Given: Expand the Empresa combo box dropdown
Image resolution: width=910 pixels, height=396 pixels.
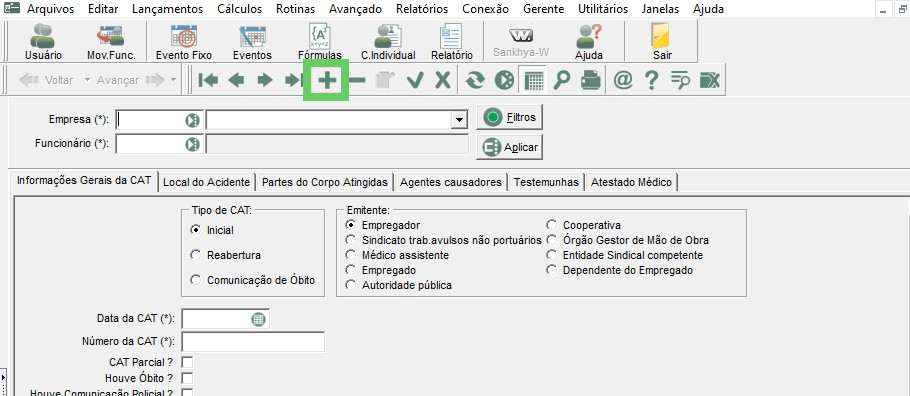Looking at the screenshot, I should click(460, 120).
